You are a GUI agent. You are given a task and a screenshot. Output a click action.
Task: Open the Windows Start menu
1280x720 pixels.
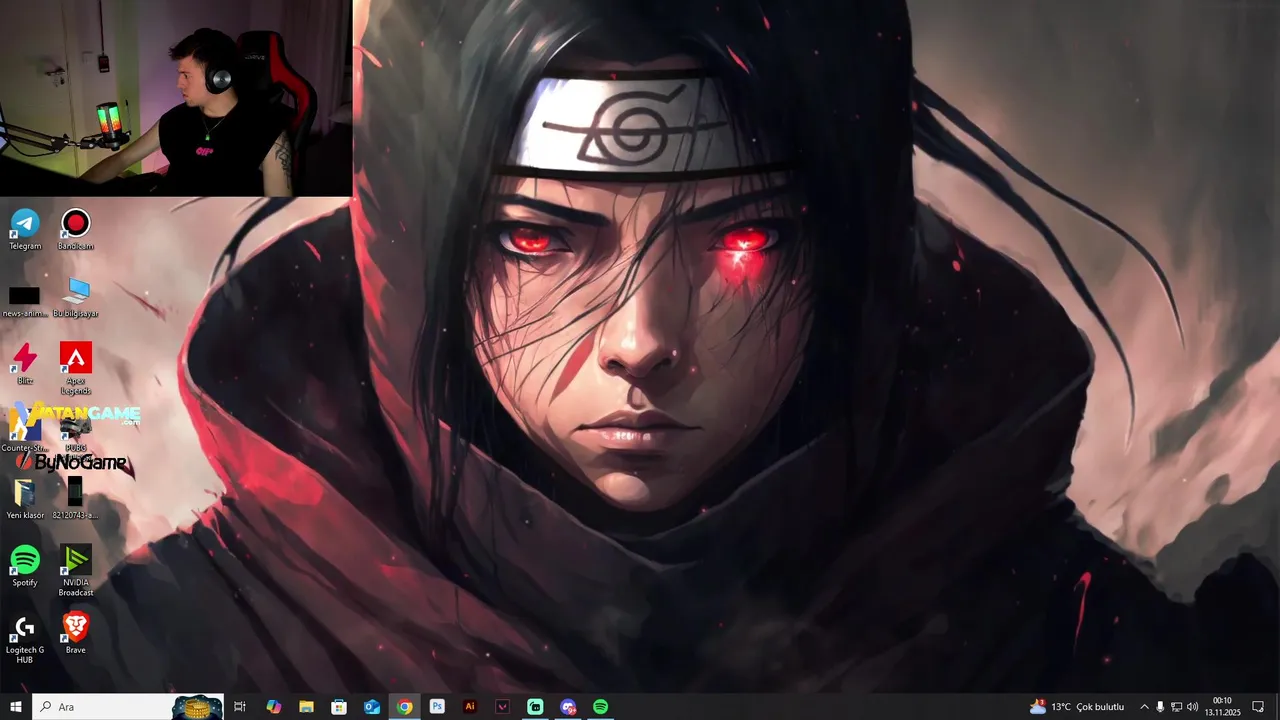click(16, 707)
